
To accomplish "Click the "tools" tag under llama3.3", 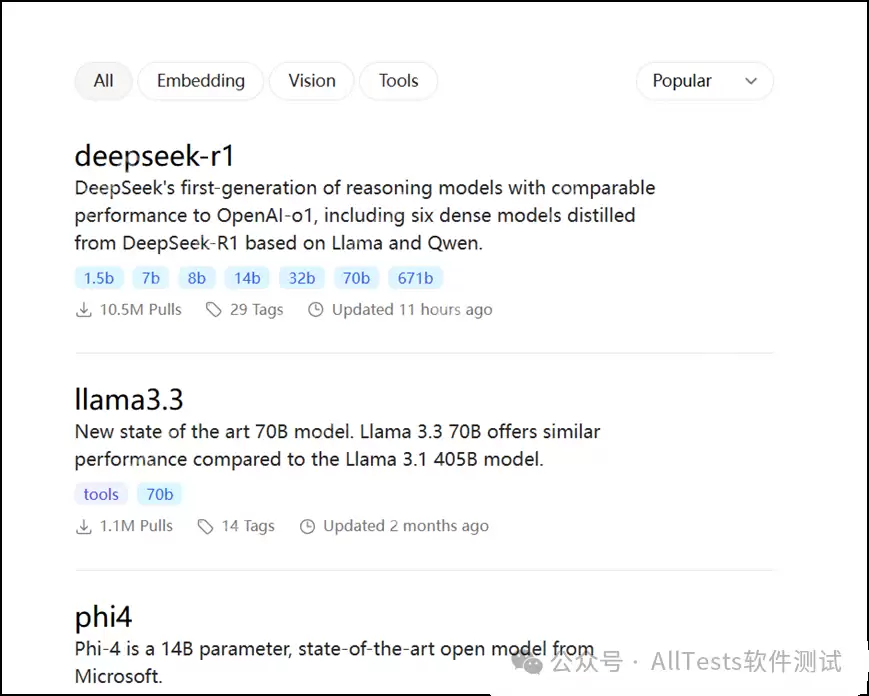I will click(100, 493).
